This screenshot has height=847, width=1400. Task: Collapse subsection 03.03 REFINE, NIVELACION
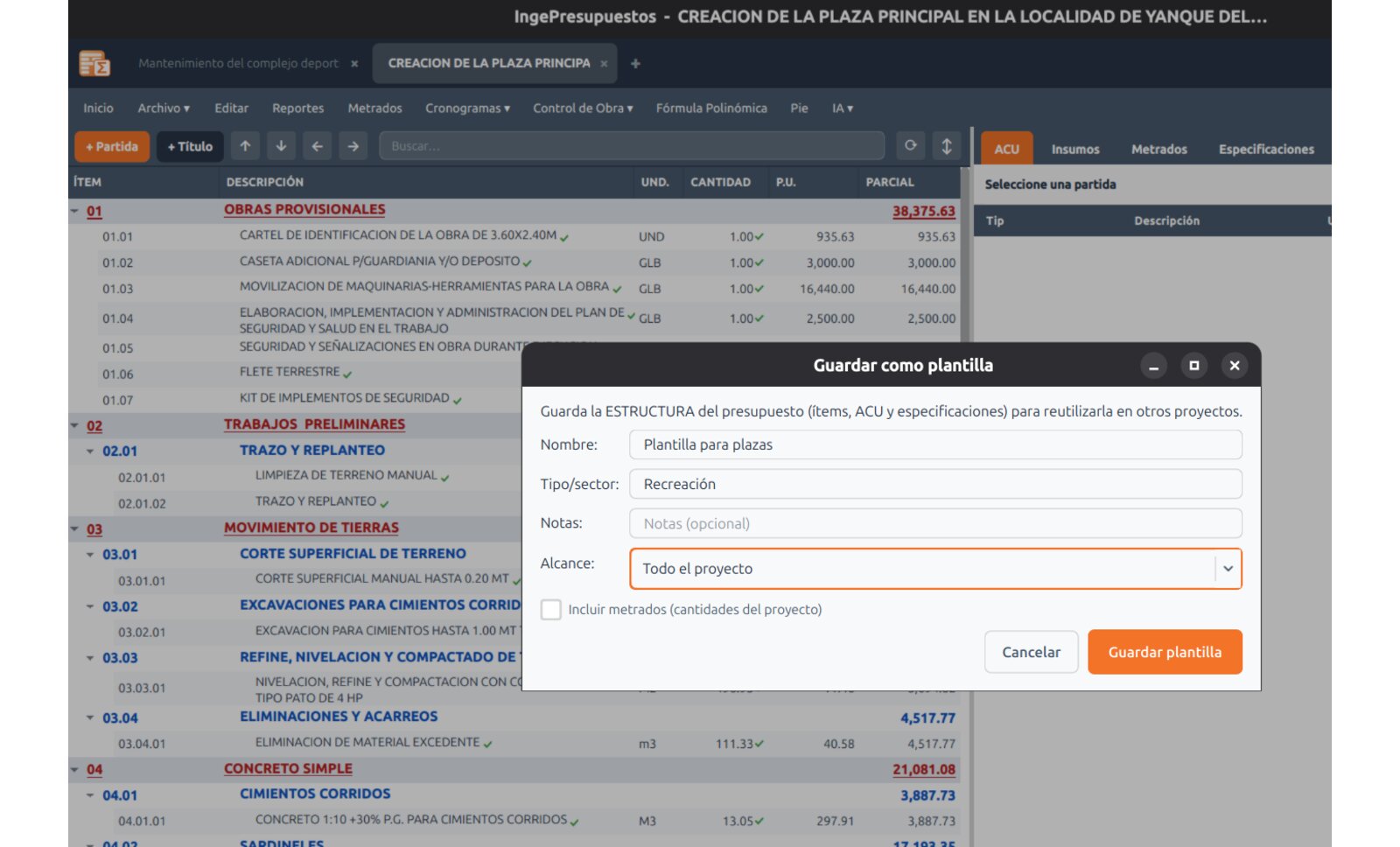coord(90,658)
